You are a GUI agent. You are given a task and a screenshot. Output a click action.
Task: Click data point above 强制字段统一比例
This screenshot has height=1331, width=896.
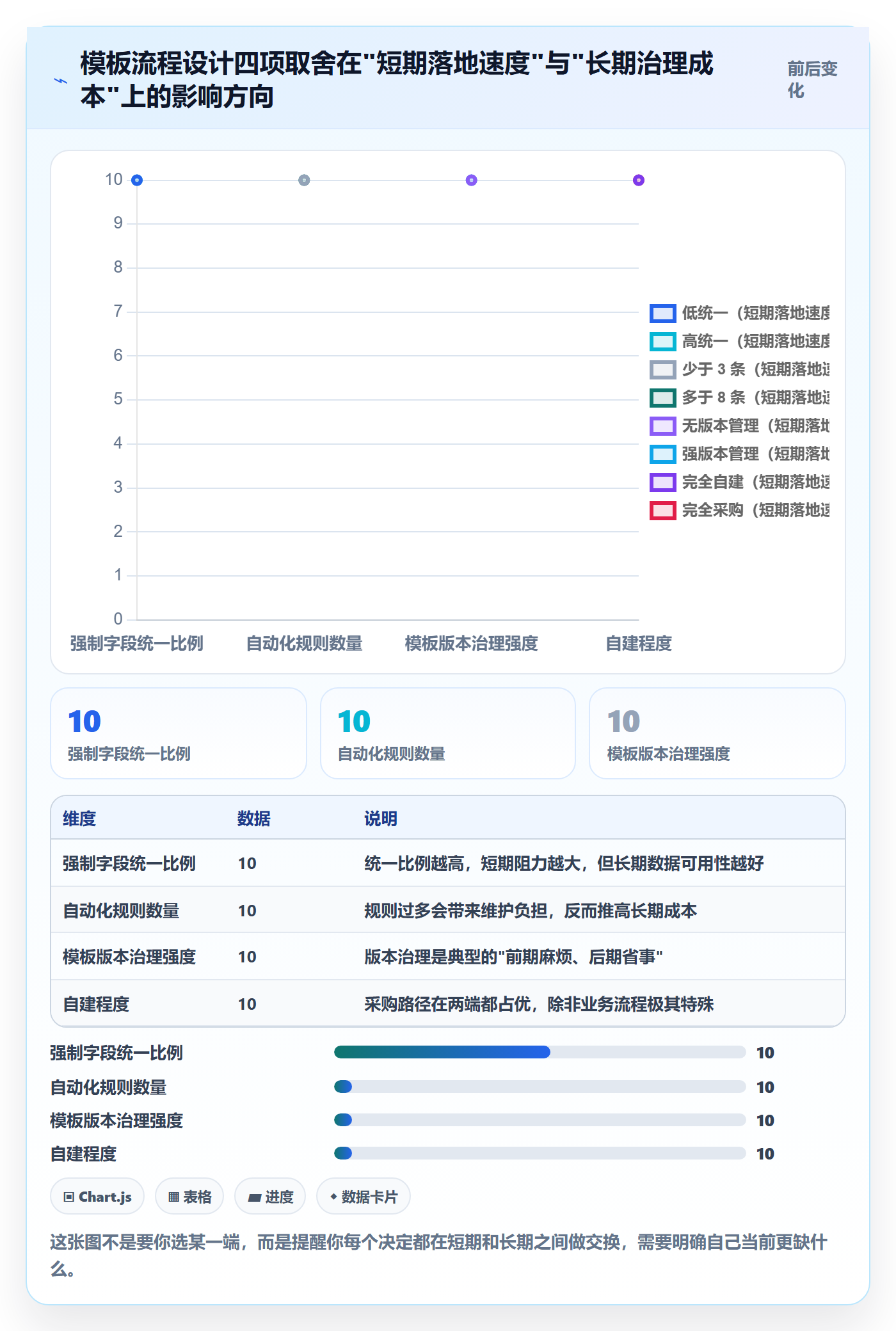(137, 180)
